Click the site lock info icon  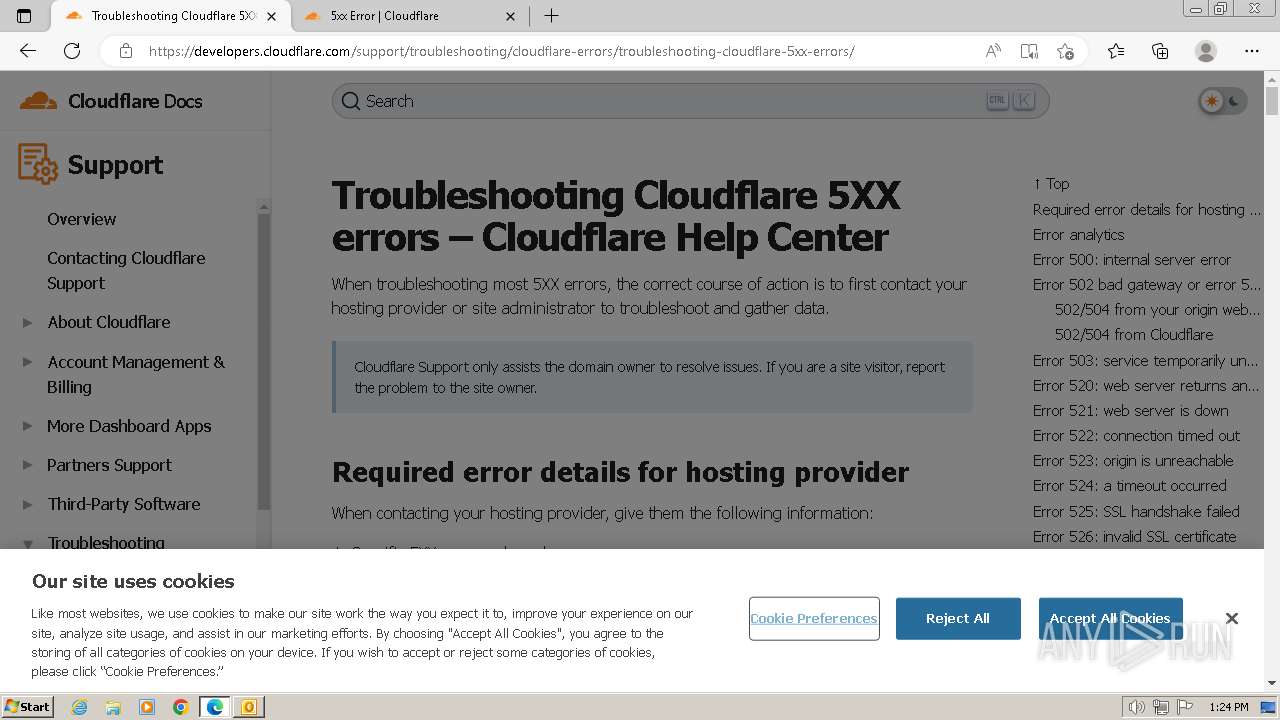[125, 51]
